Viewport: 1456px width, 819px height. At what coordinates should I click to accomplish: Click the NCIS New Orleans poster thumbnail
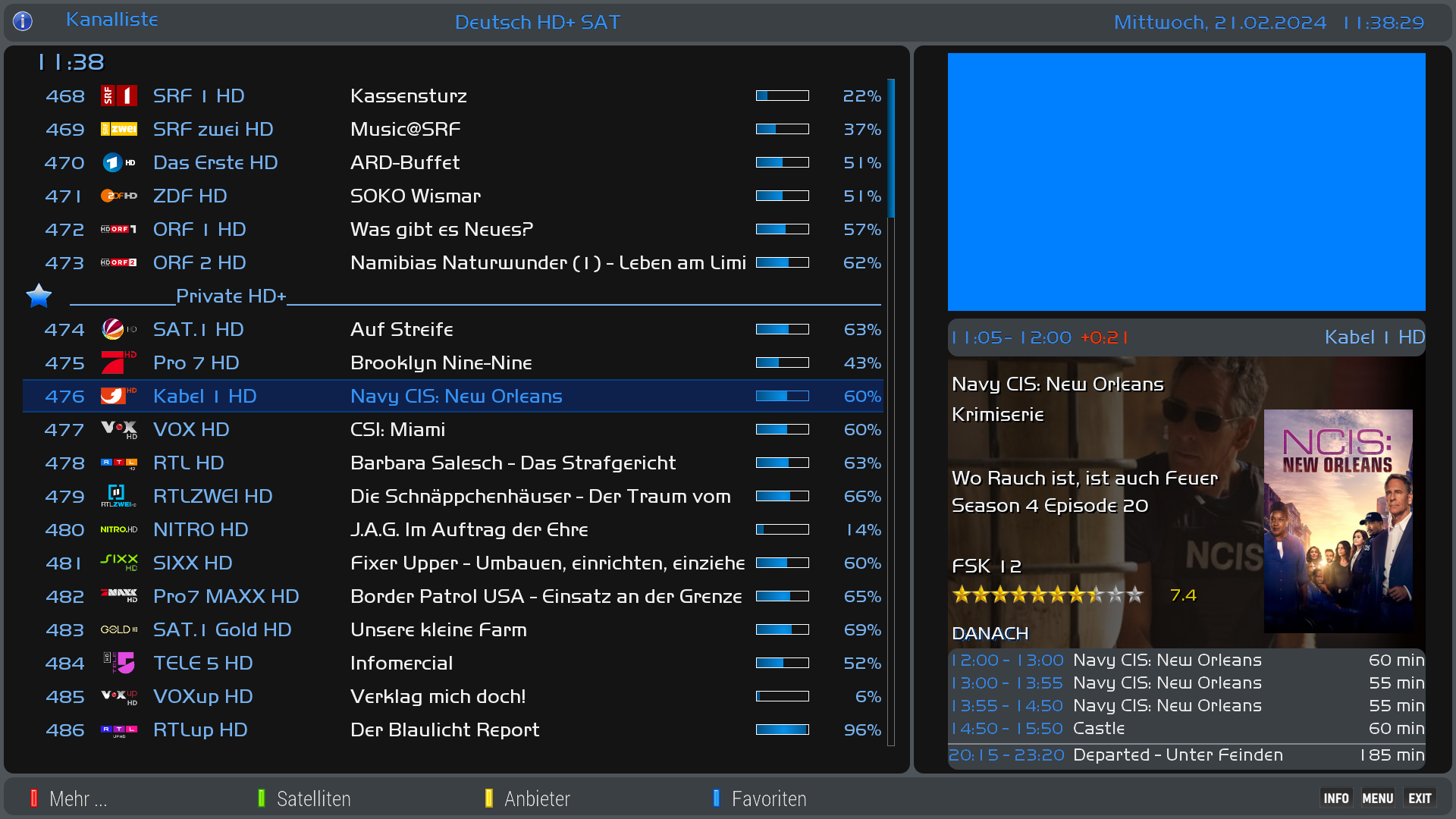coord(1338,521)
